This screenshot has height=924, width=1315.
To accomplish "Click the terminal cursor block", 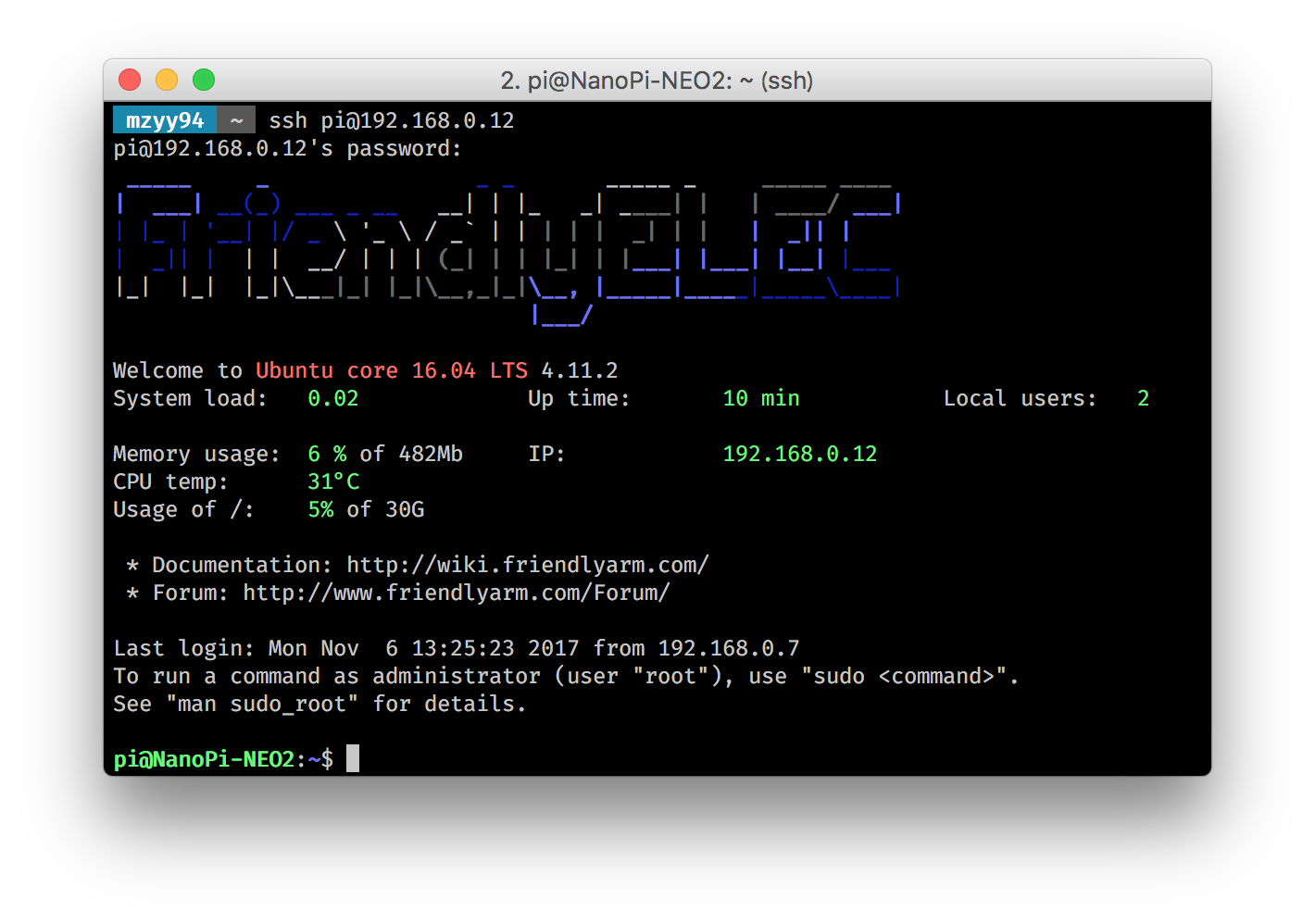I will (353, 758).
